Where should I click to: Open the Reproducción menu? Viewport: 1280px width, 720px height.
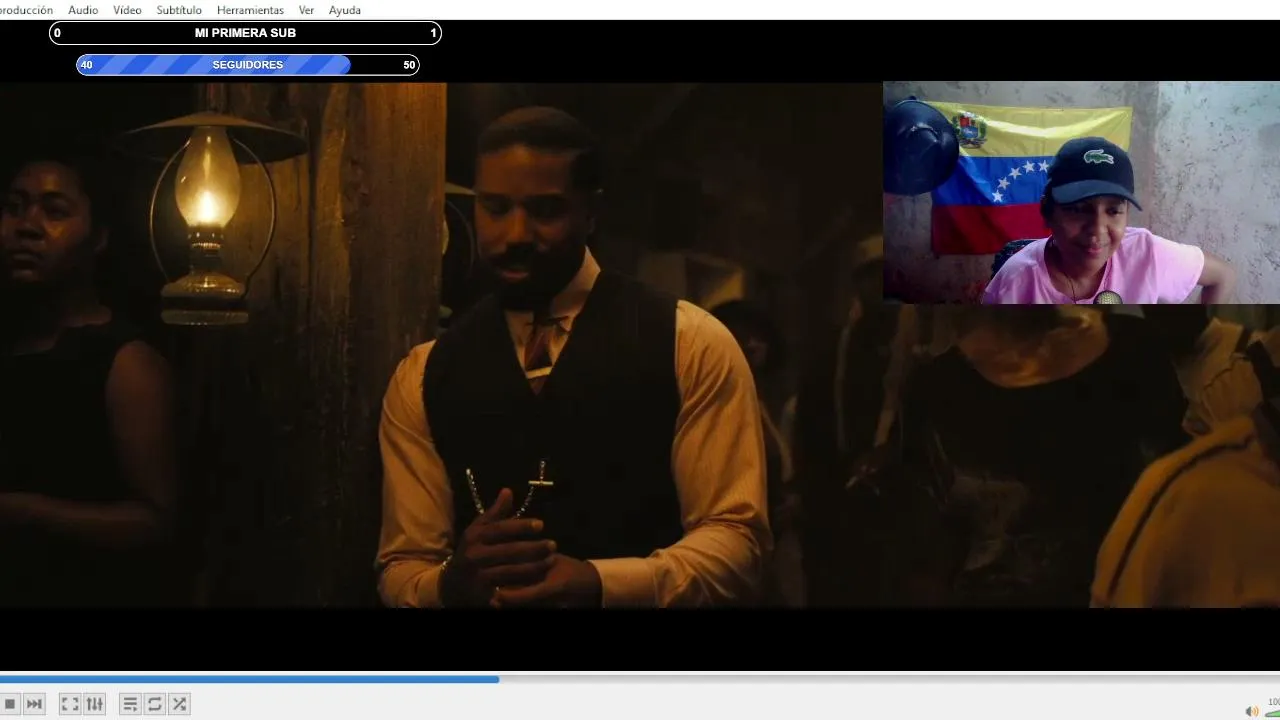click(x=26, y=10)
